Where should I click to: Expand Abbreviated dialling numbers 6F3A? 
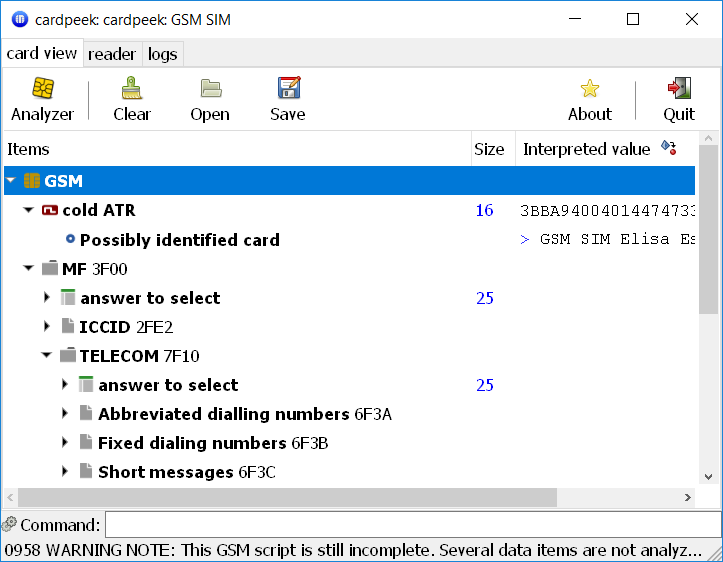point(65,414)
